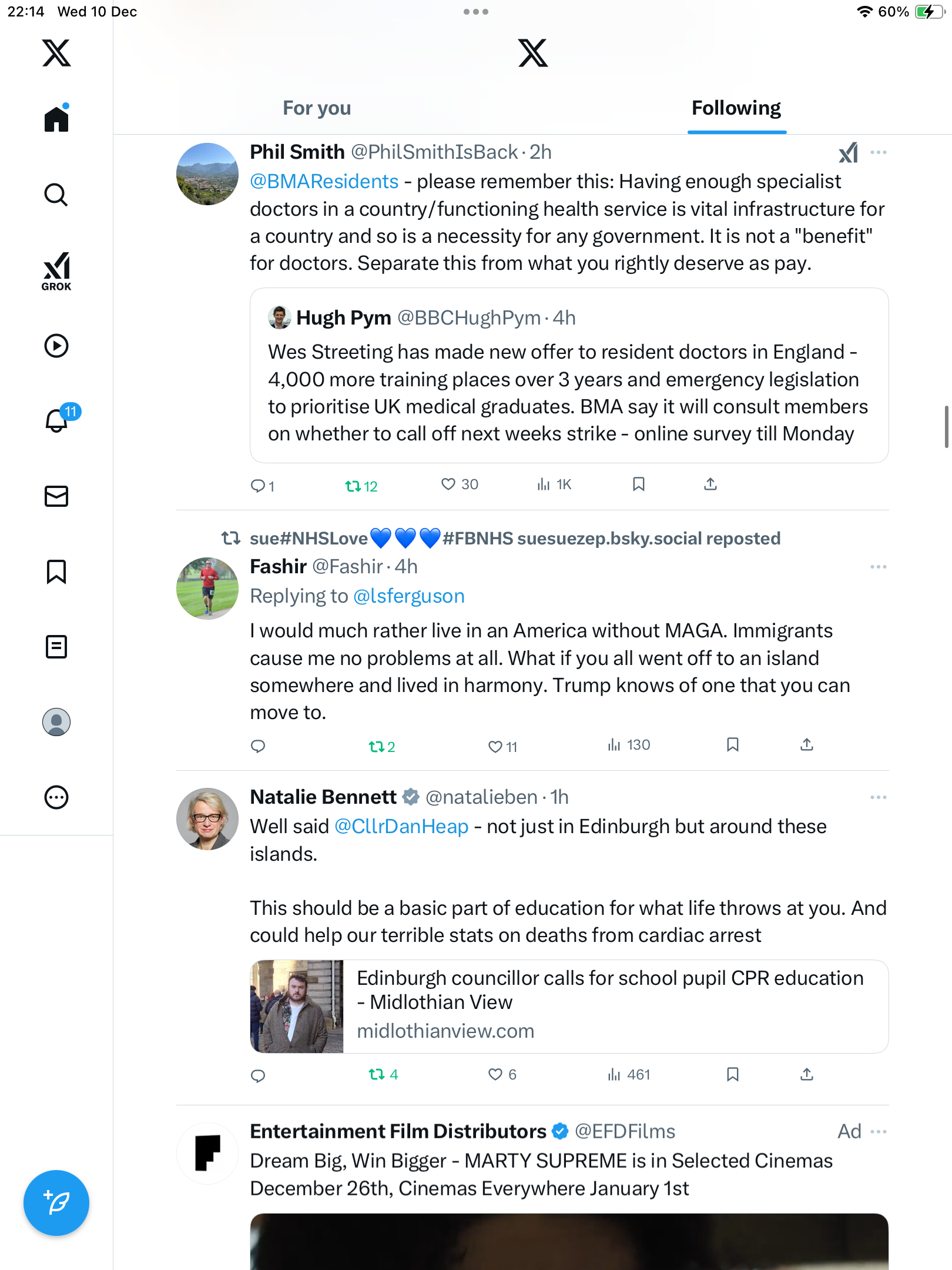Tap the compose new post button
Viewport: 952px width, 1270px height.
[x=56, y=1203]
